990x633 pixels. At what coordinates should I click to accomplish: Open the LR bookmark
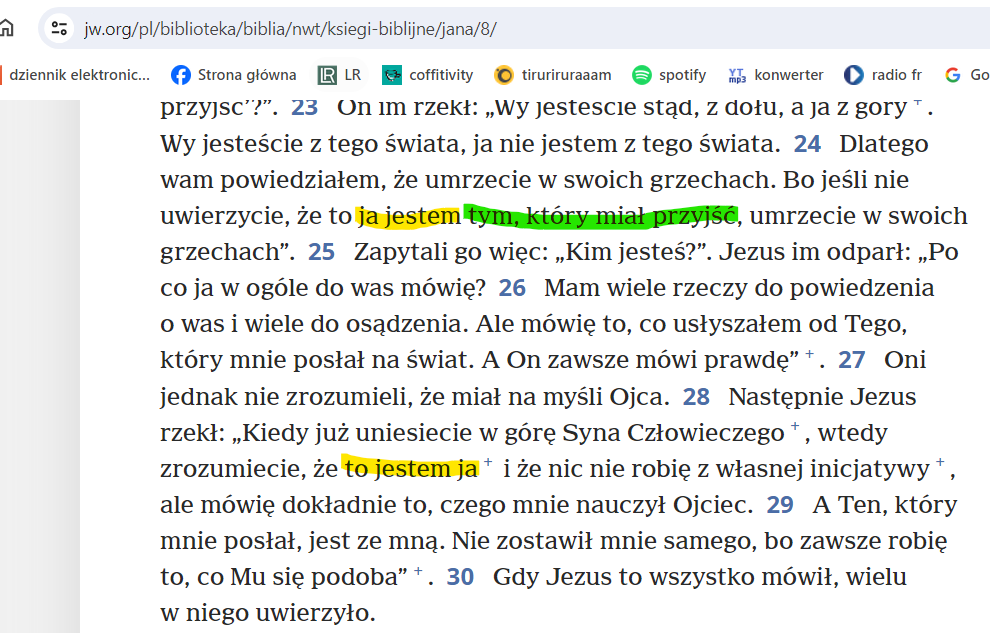339,75
